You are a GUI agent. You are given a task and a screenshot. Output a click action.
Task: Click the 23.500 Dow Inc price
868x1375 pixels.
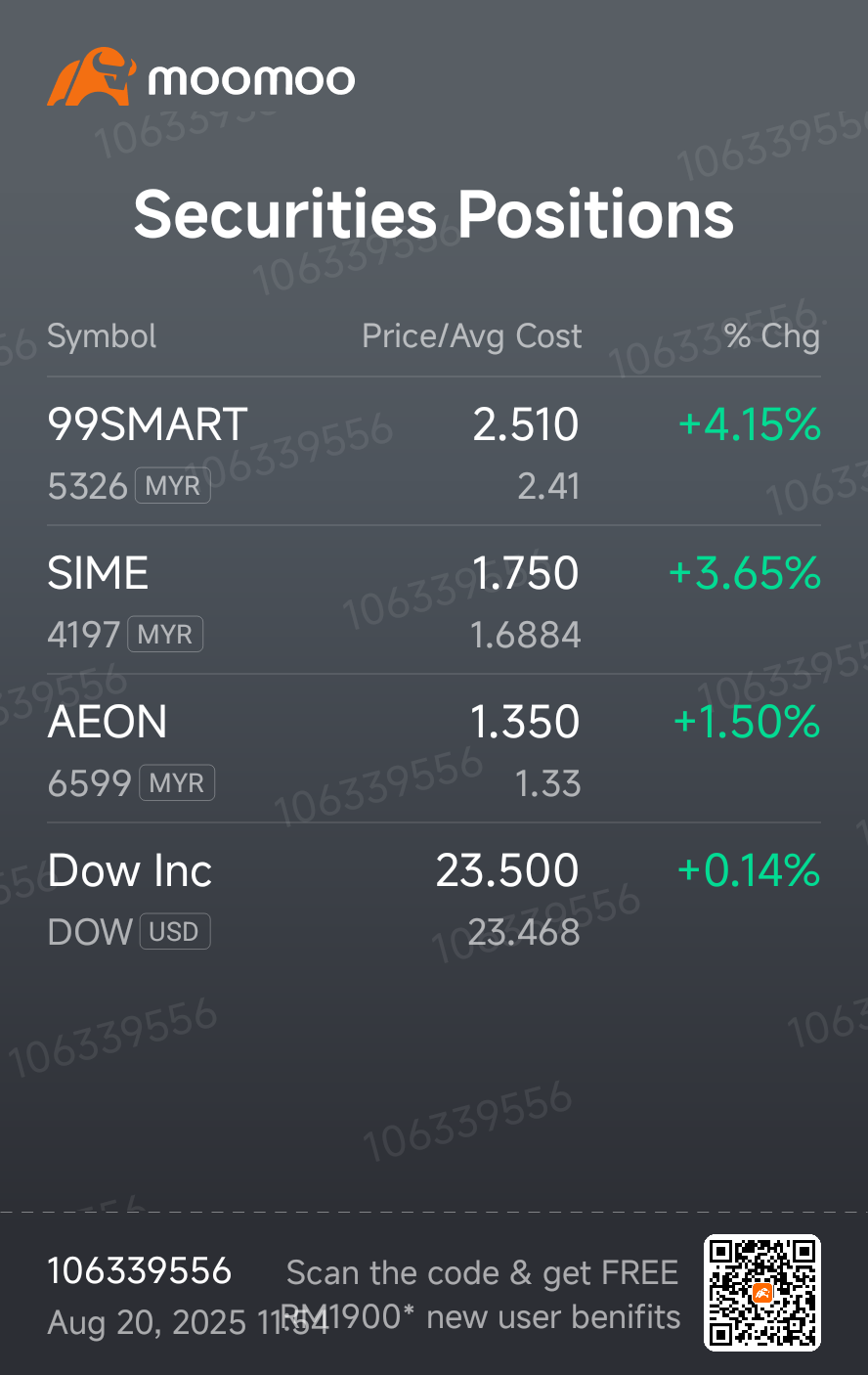(507, 870)
